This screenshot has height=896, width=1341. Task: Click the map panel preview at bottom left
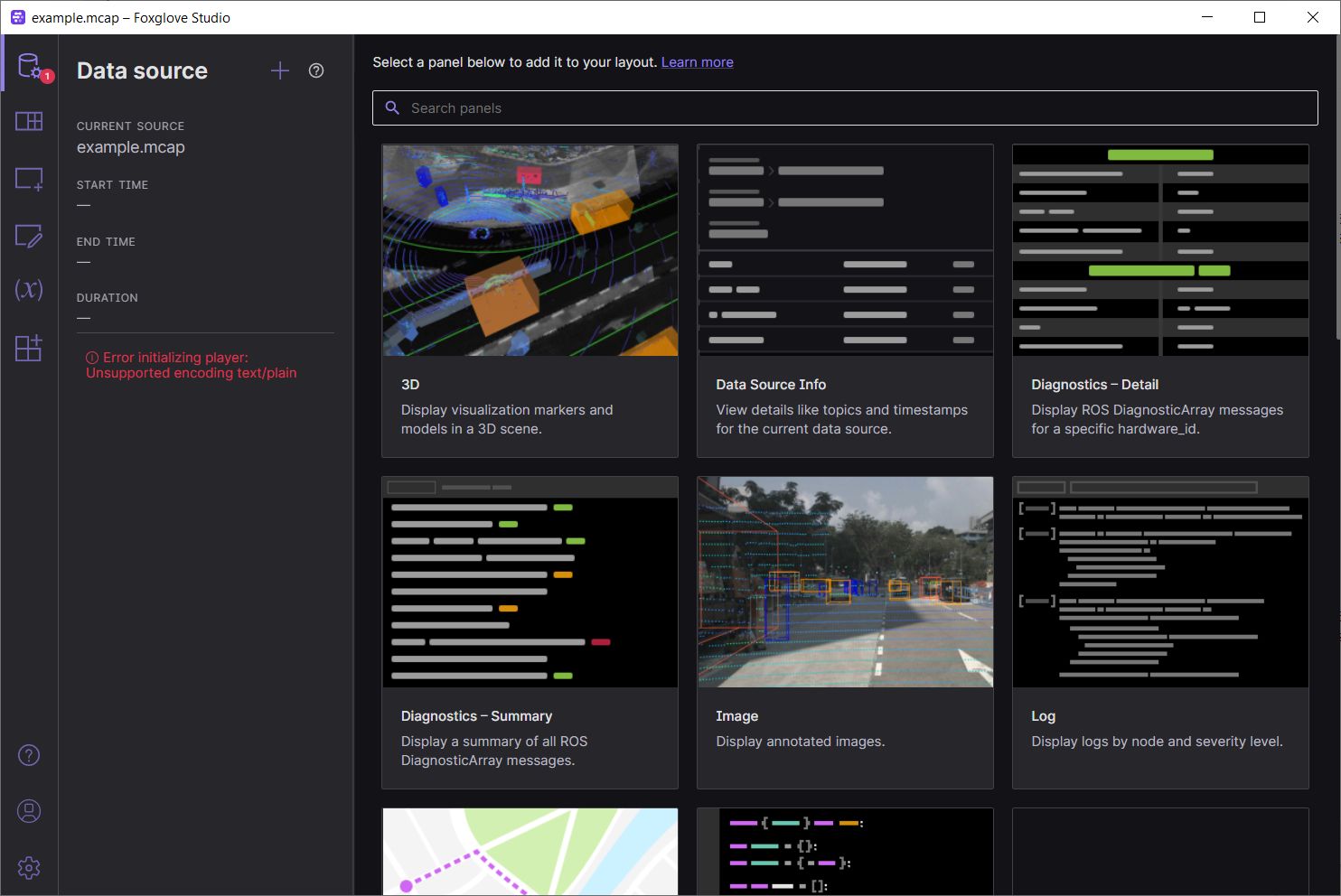(x=530, y=851)
